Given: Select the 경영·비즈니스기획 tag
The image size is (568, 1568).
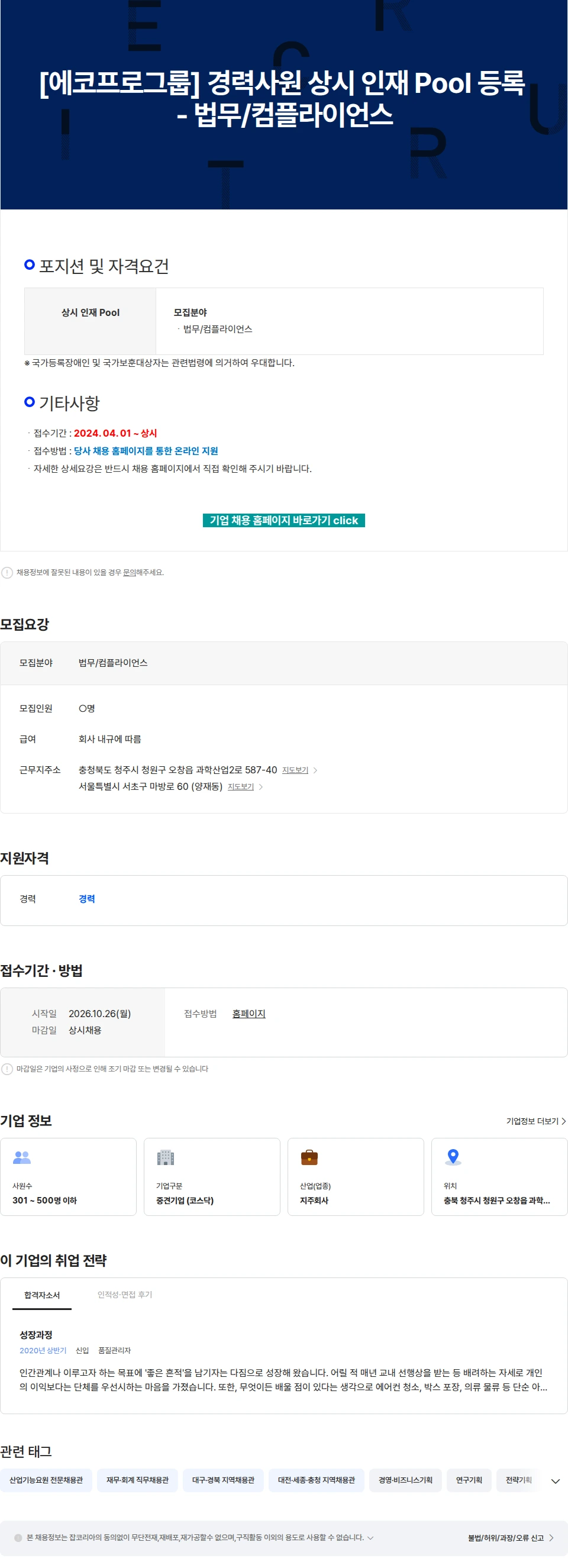Looking at the screenshot, I should coord(405,1480).
